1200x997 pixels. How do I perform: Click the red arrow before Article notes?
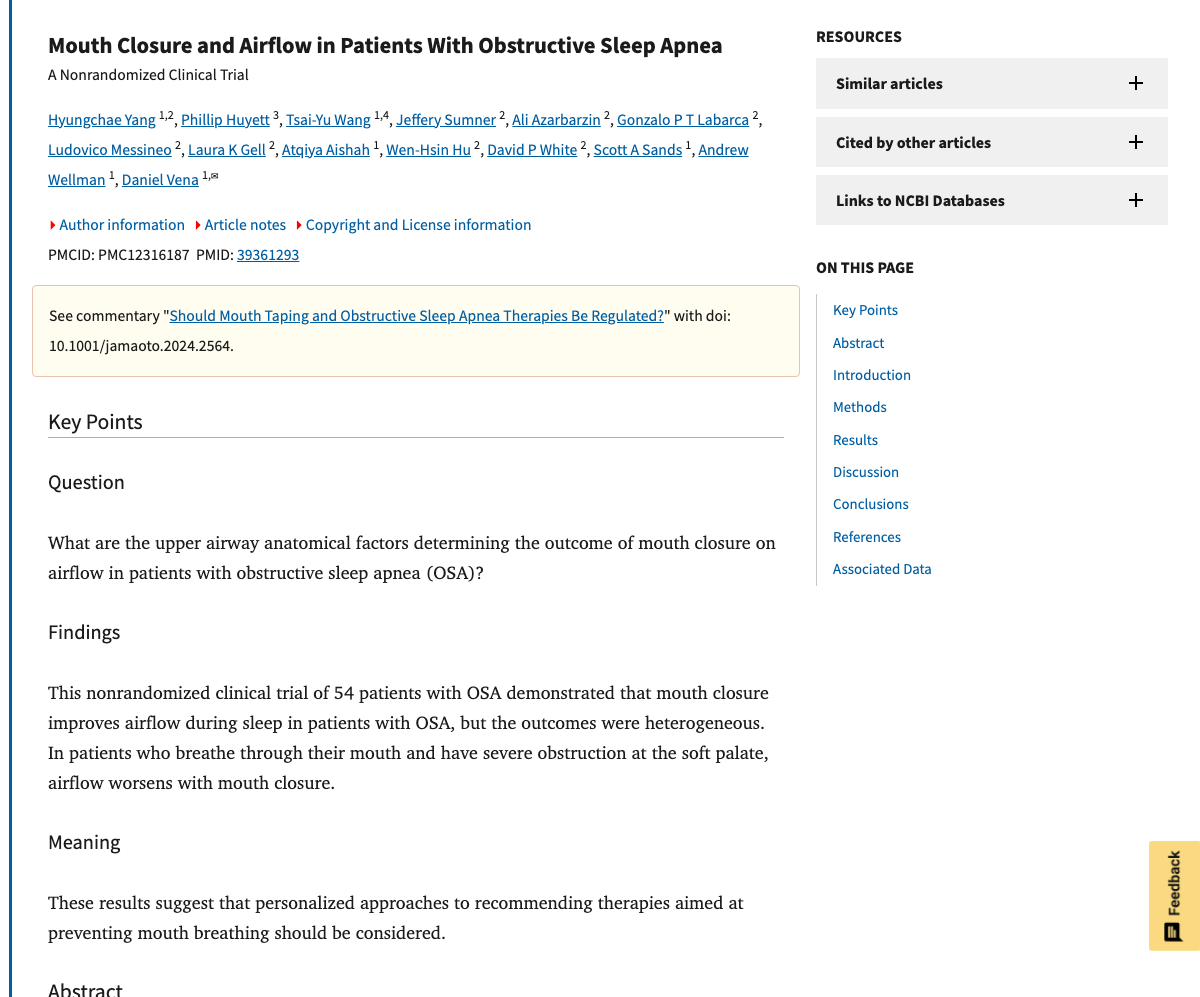coord(198,225)
